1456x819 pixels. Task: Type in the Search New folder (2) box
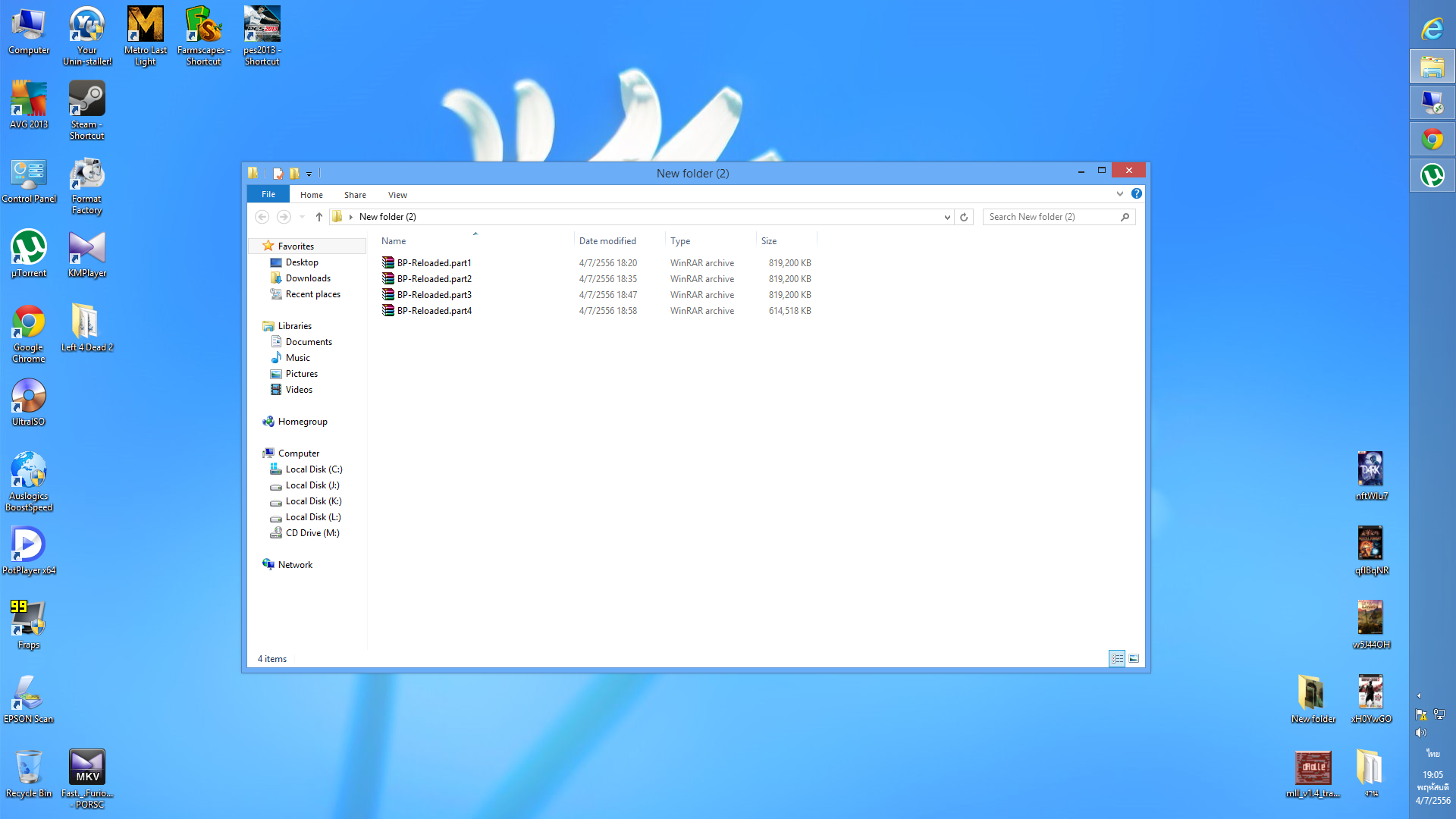coord(1050,217)
